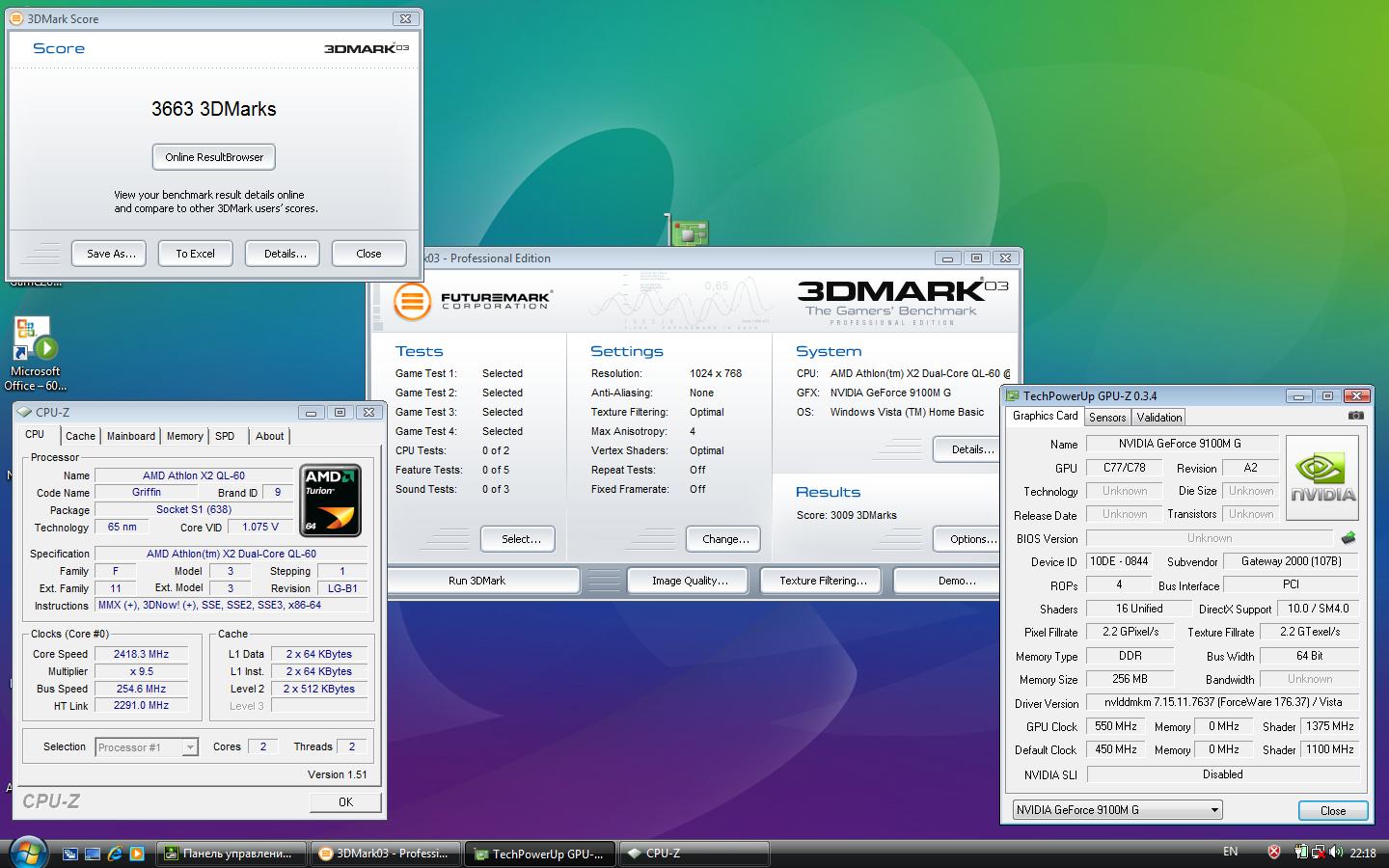Click the '3663 3DMarks' score text
The width and height of the screenshot is (1389, 868).
click(x=214, y=109)
